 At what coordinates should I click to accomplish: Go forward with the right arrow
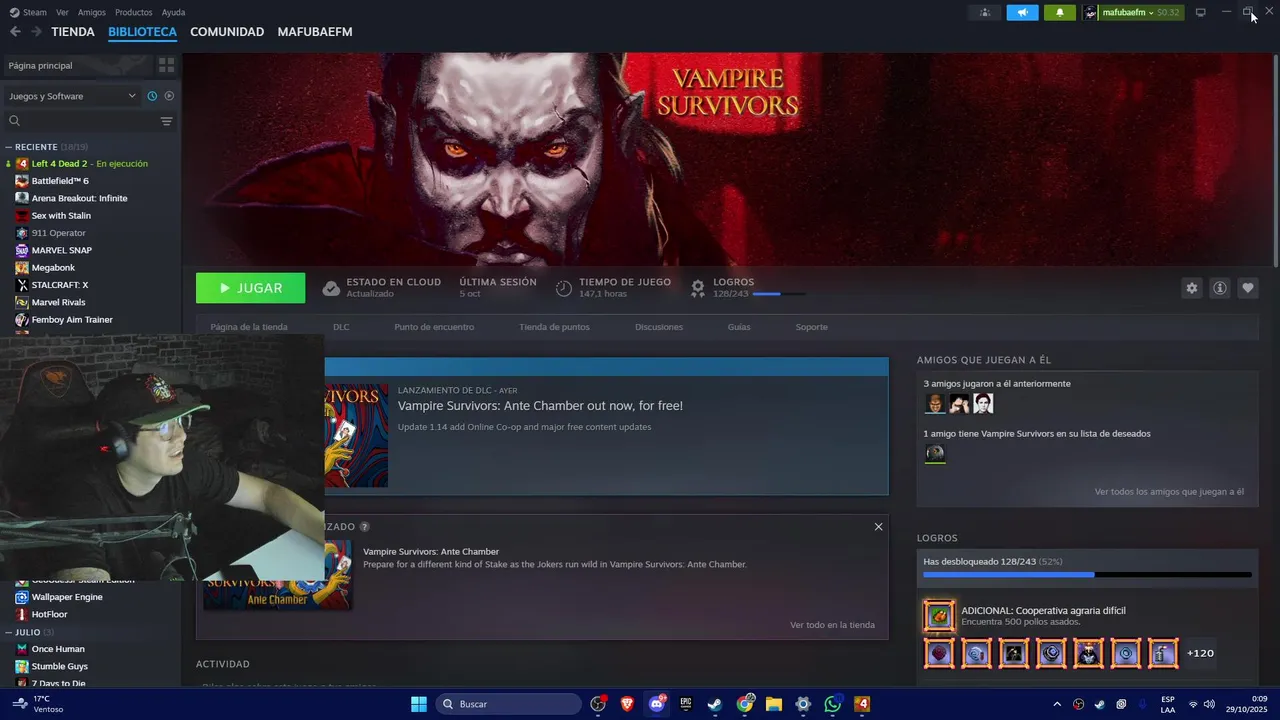click(x=36, y=32)
